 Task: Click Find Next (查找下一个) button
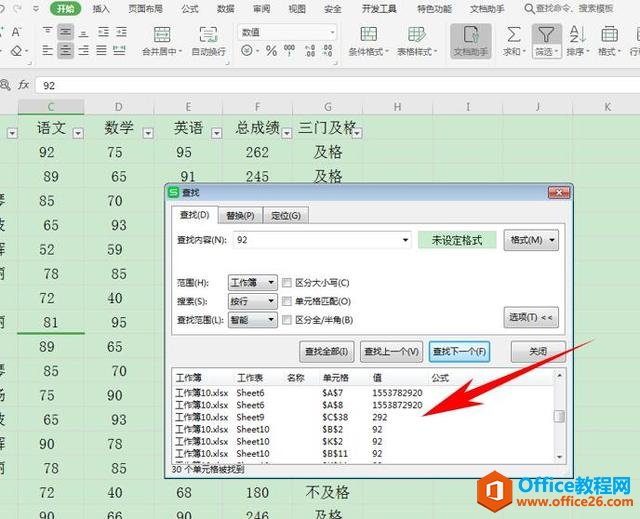click(x=460, y=351)
